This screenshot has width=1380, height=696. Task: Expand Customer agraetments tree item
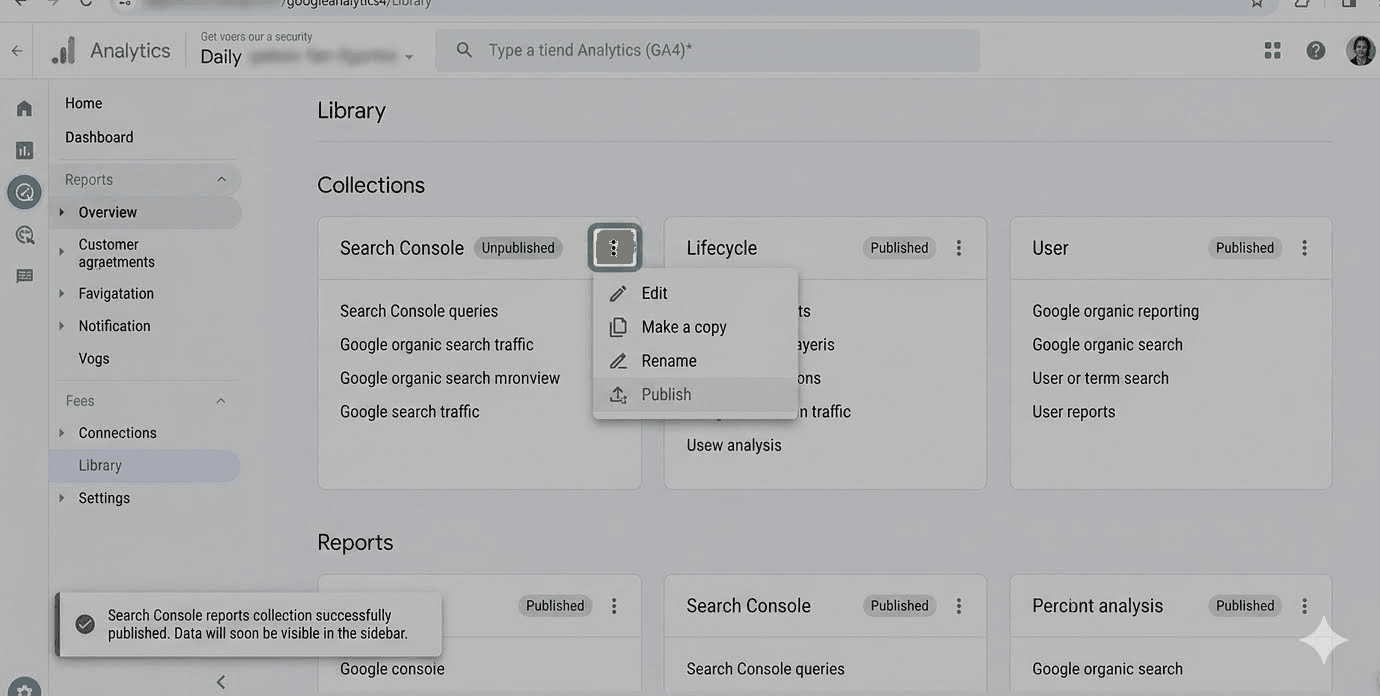[x=62, y=250]
